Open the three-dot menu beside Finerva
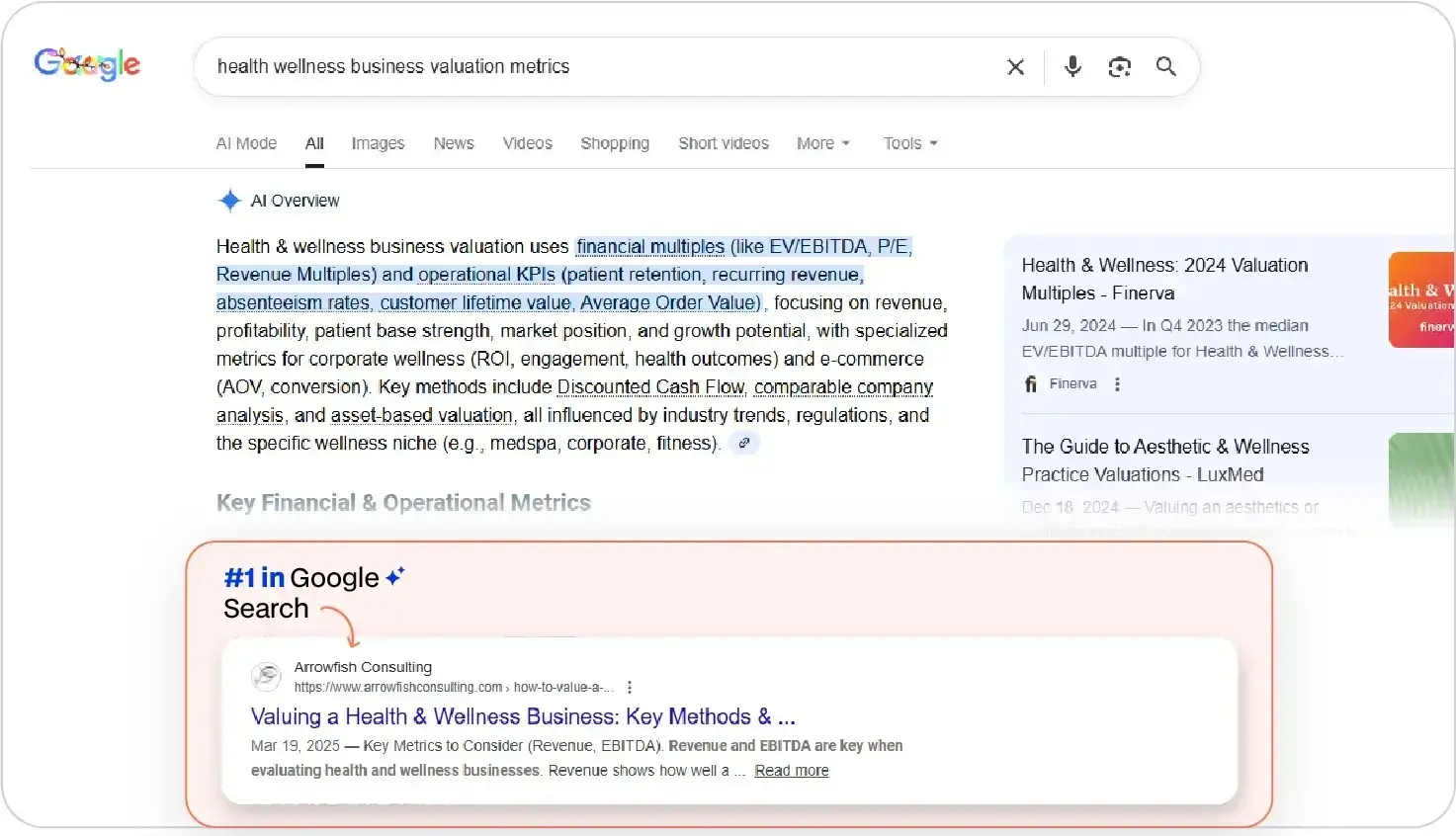 1117,383
